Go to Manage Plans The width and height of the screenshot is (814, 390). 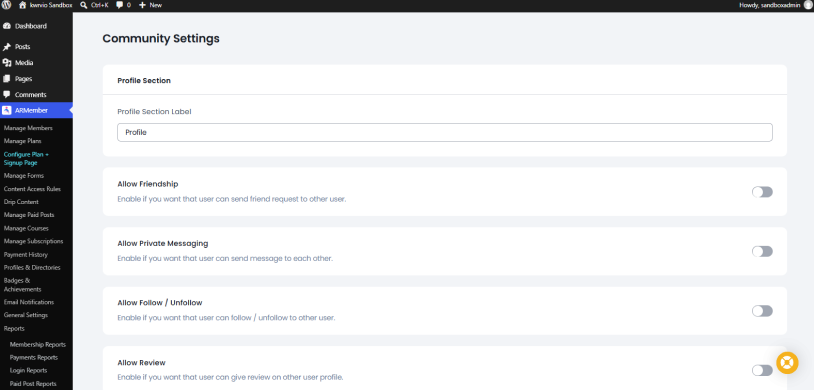tap(22, 141)
